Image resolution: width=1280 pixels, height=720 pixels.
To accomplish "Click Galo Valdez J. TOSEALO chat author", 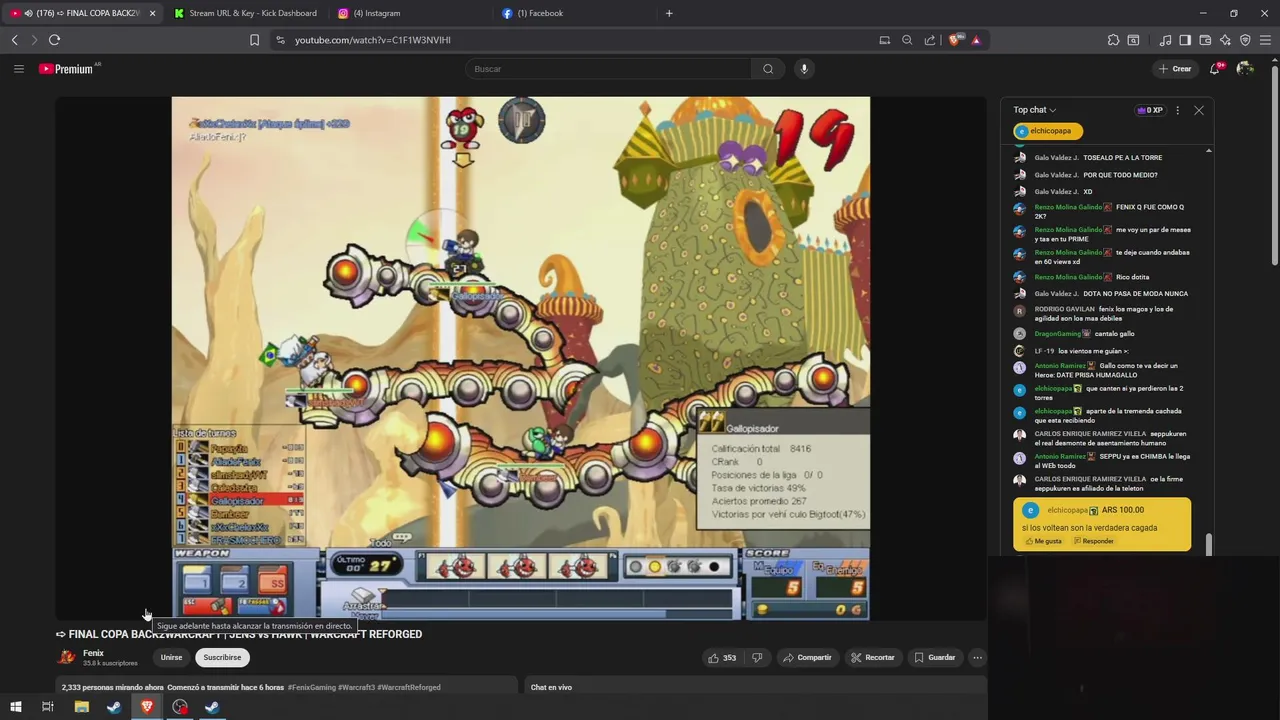I will point(1056,158).
